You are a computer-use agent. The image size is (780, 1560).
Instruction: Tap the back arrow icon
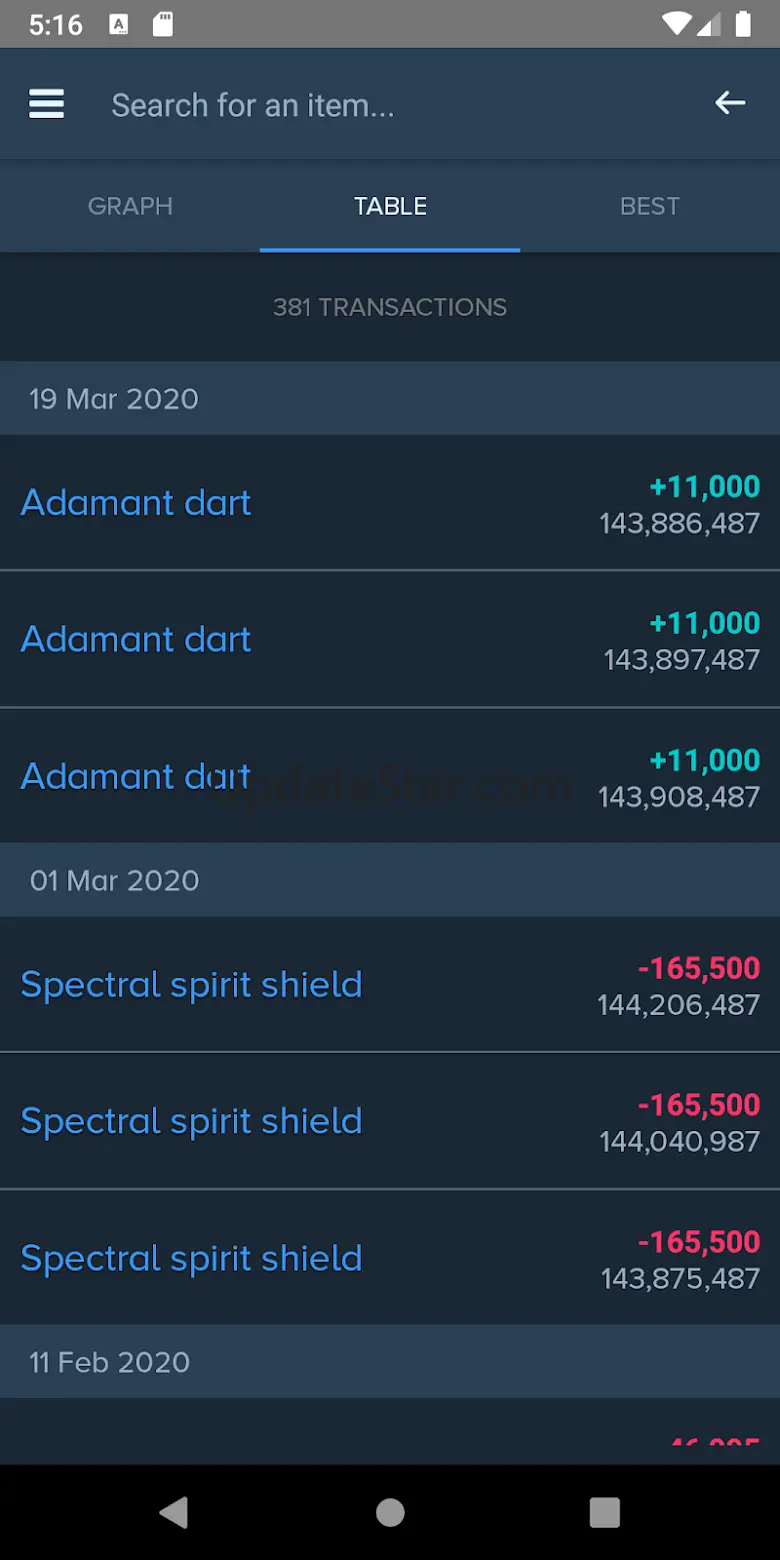pyautogui.click(x=730, y=103)
